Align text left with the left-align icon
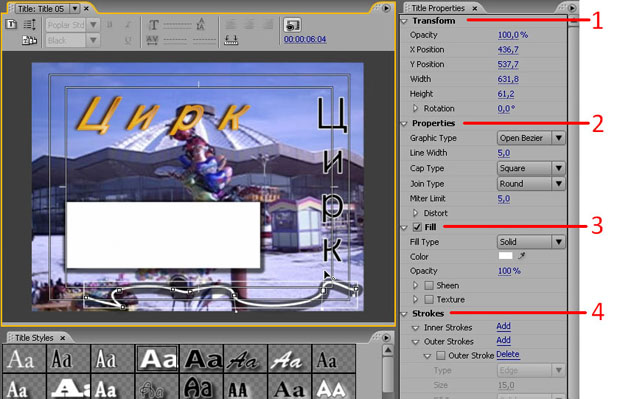 231,25
